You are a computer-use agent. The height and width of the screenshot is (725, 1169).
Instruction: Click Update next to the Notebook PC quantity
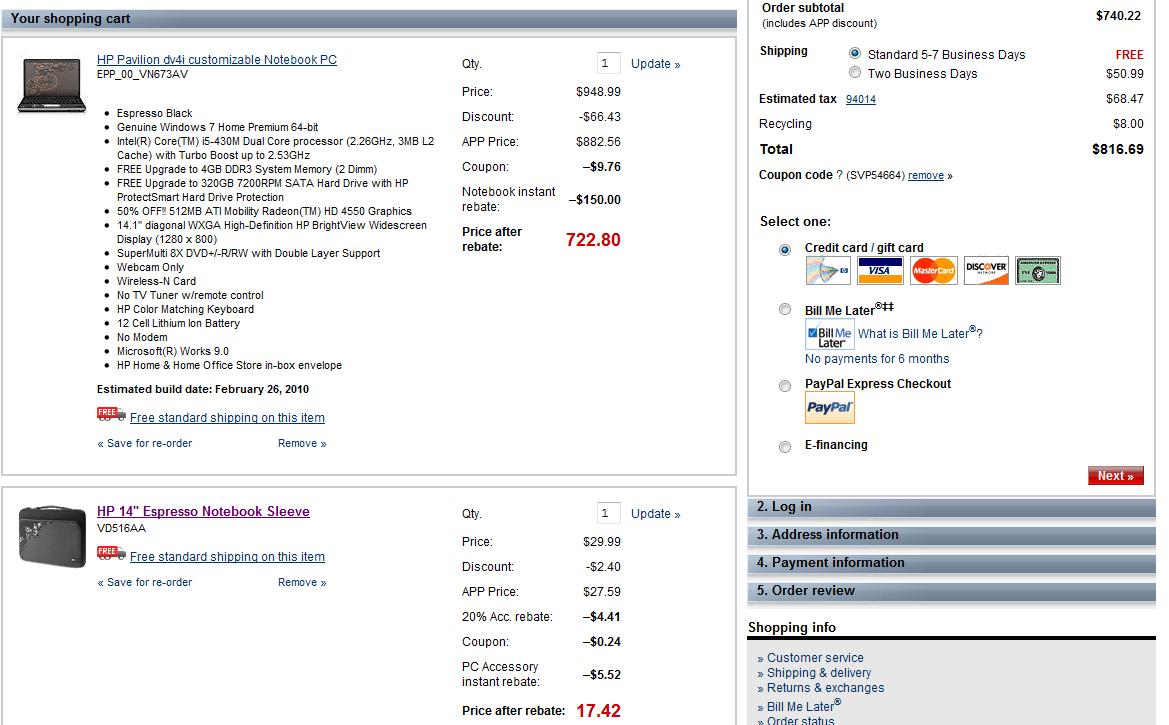click(x=655, y=64)
